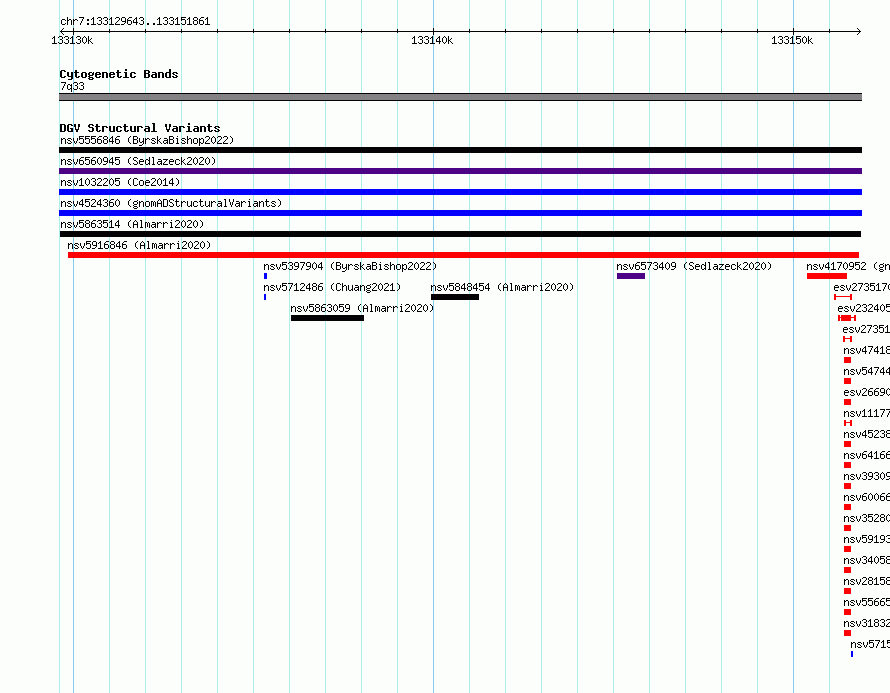Screen dimensions: 890x693
Task: Open the nsv4524360 (gnomADStructuralVariants) label
Action: (x=171, y=203)
